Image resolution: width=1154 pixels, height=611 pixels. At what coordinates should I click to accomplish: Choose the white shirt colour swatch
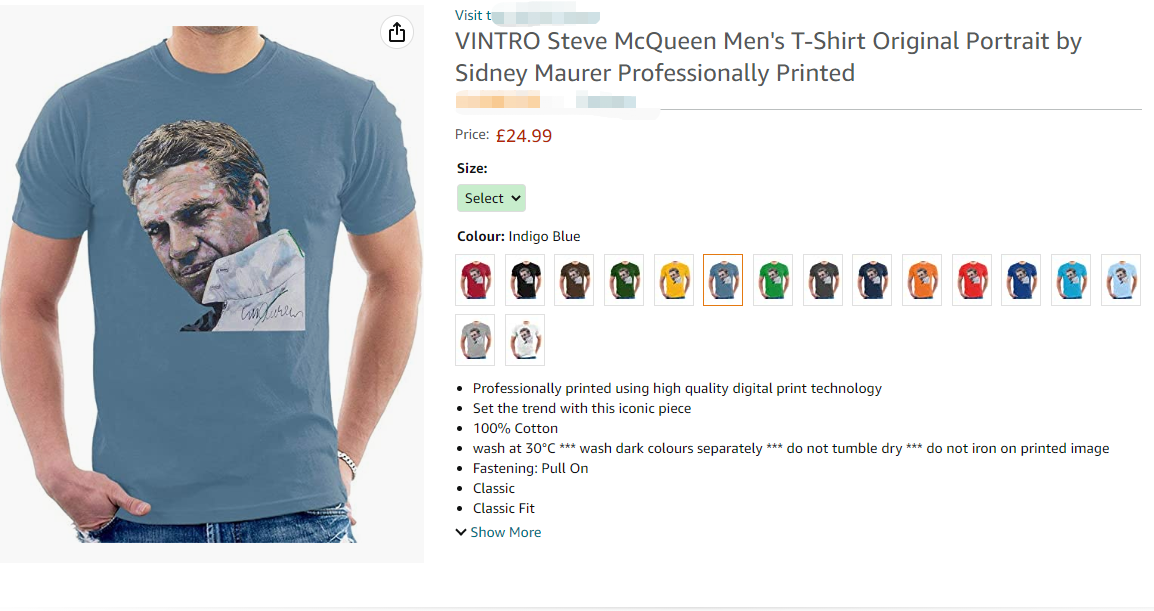tap(525, 340)
